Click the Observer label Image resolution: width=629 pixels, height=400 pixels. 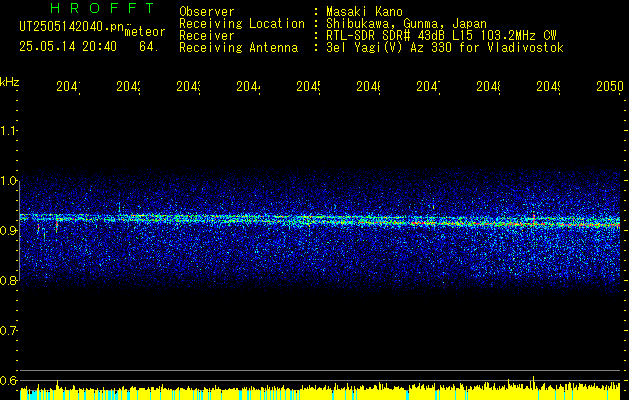tap(207, 12)
